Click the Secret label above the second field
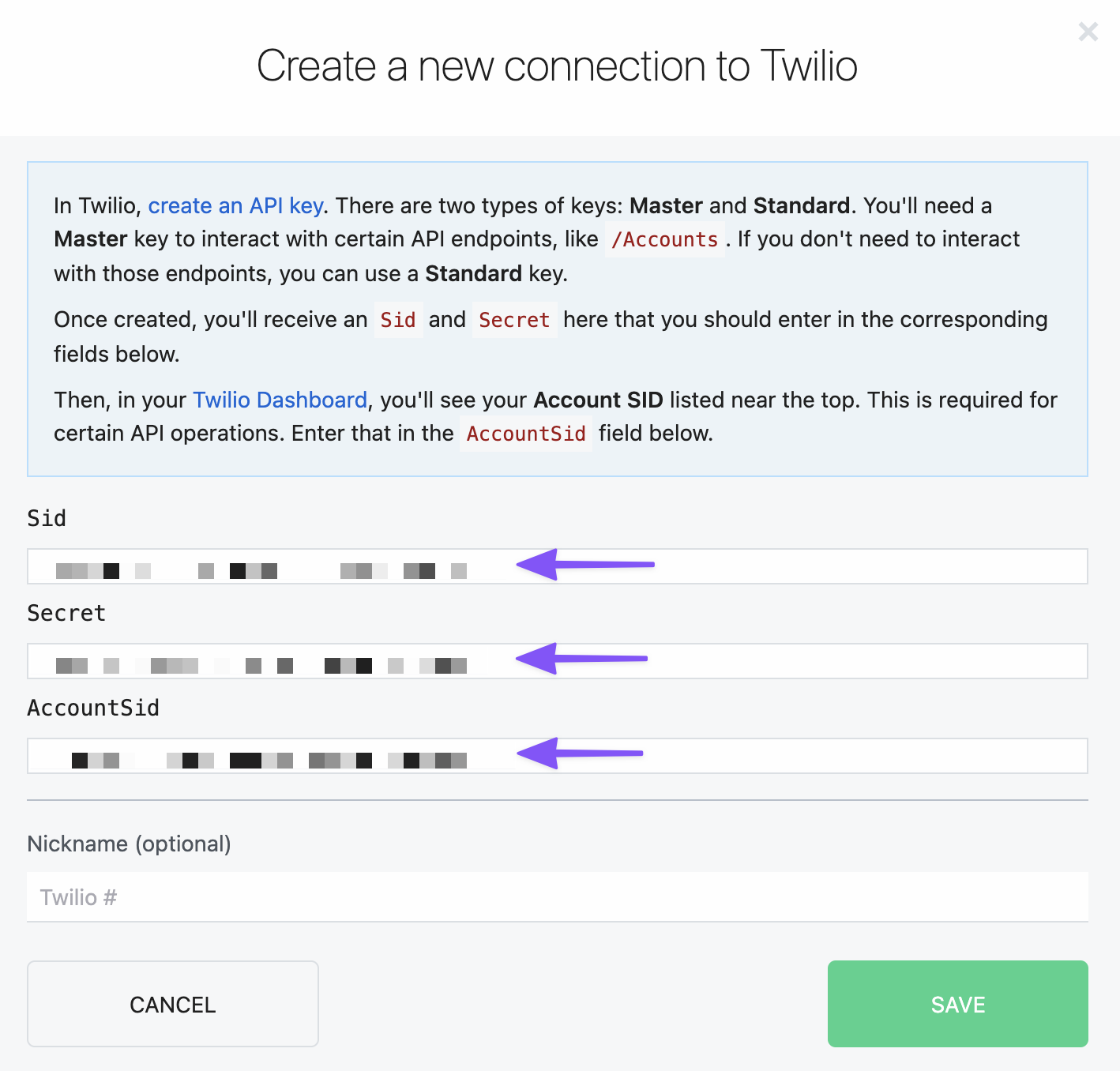Image resolution: width=1120 pixels, height=1071 pixels. pos(66,613)
